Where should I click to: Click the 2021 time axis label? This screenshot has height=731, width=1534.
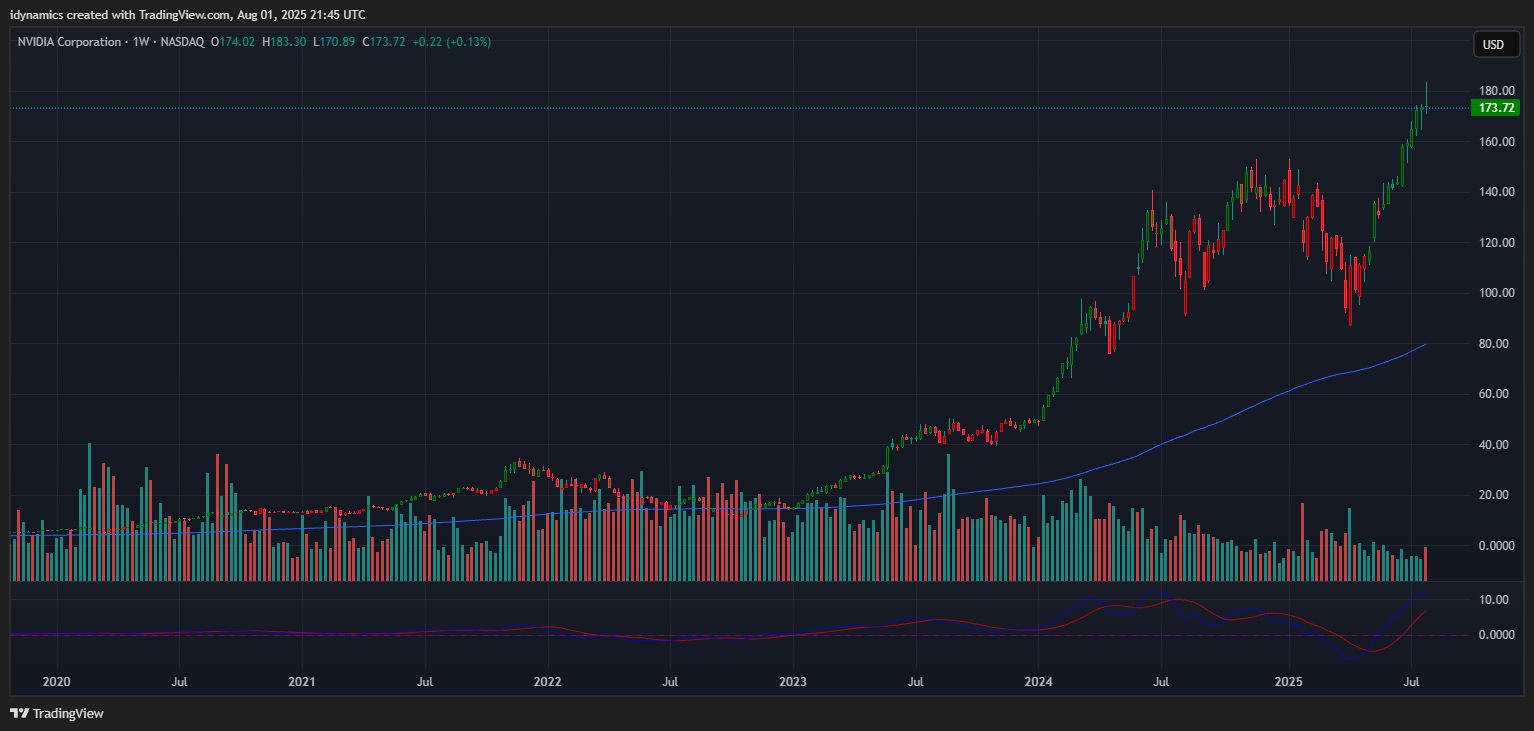tap(301, 682)
